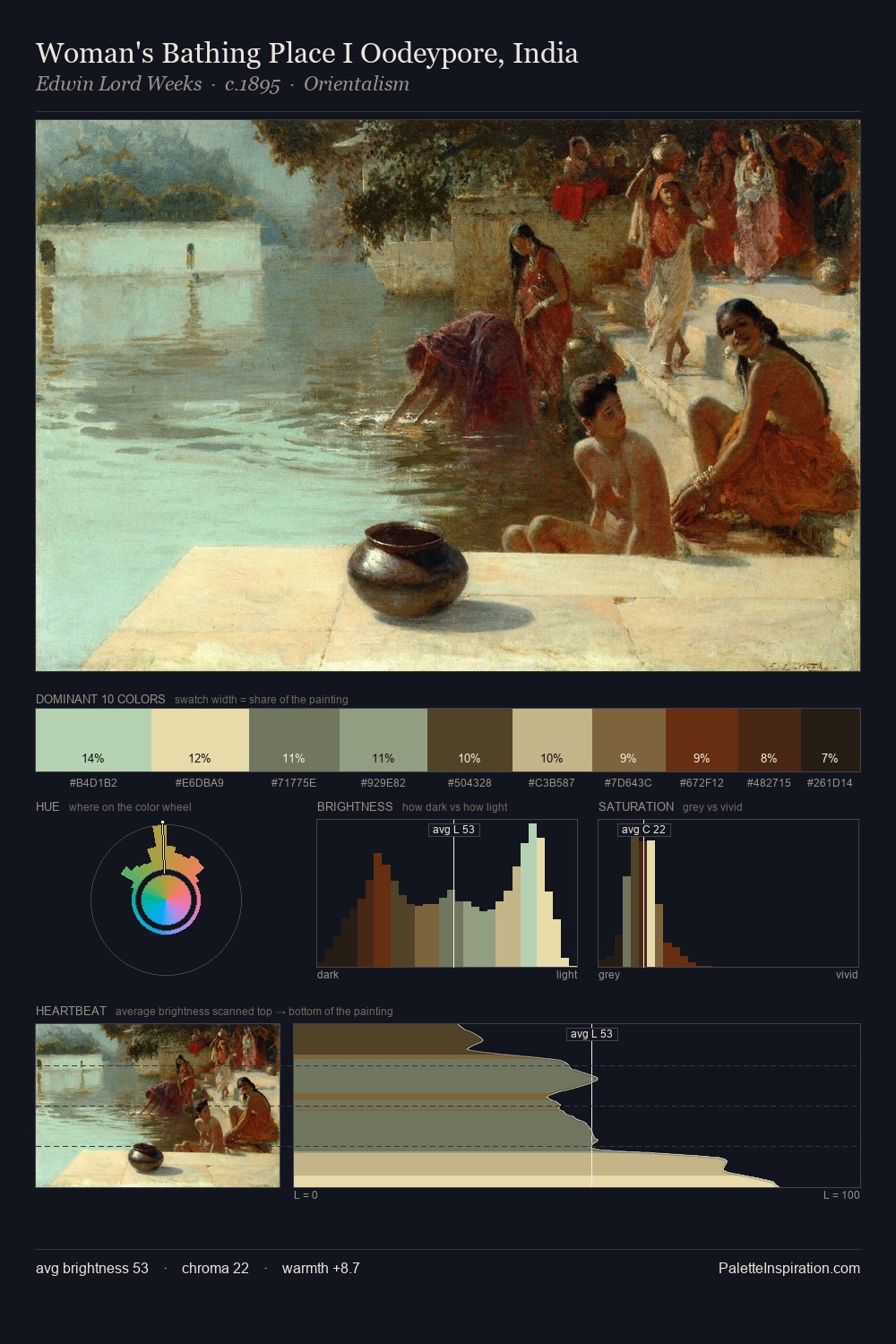Click the painting title heading
The width and height of the screenshot is (896, 1344).
[307, 53]
